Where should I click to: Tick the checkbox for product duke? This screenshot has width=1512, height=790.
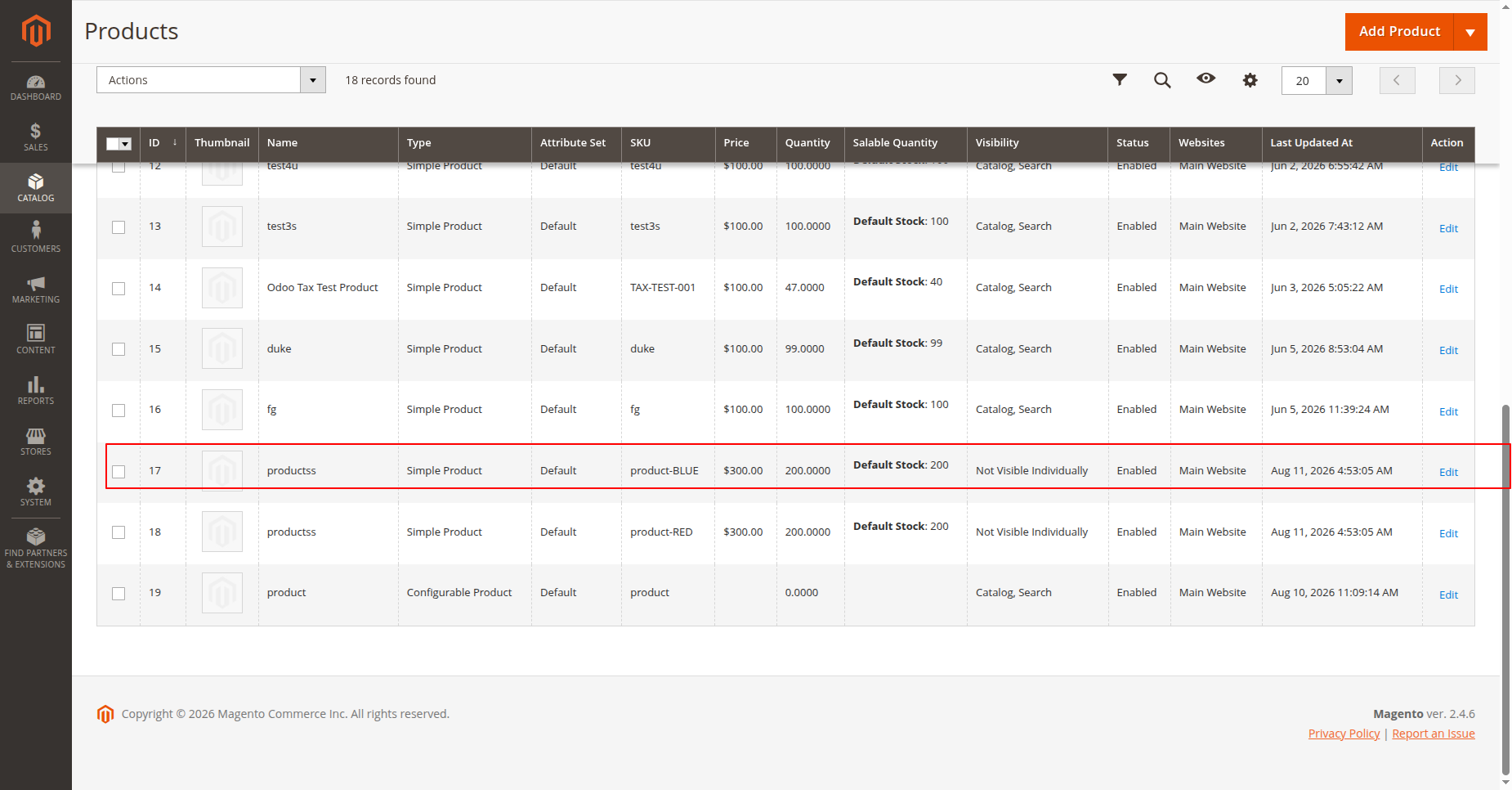119,349
